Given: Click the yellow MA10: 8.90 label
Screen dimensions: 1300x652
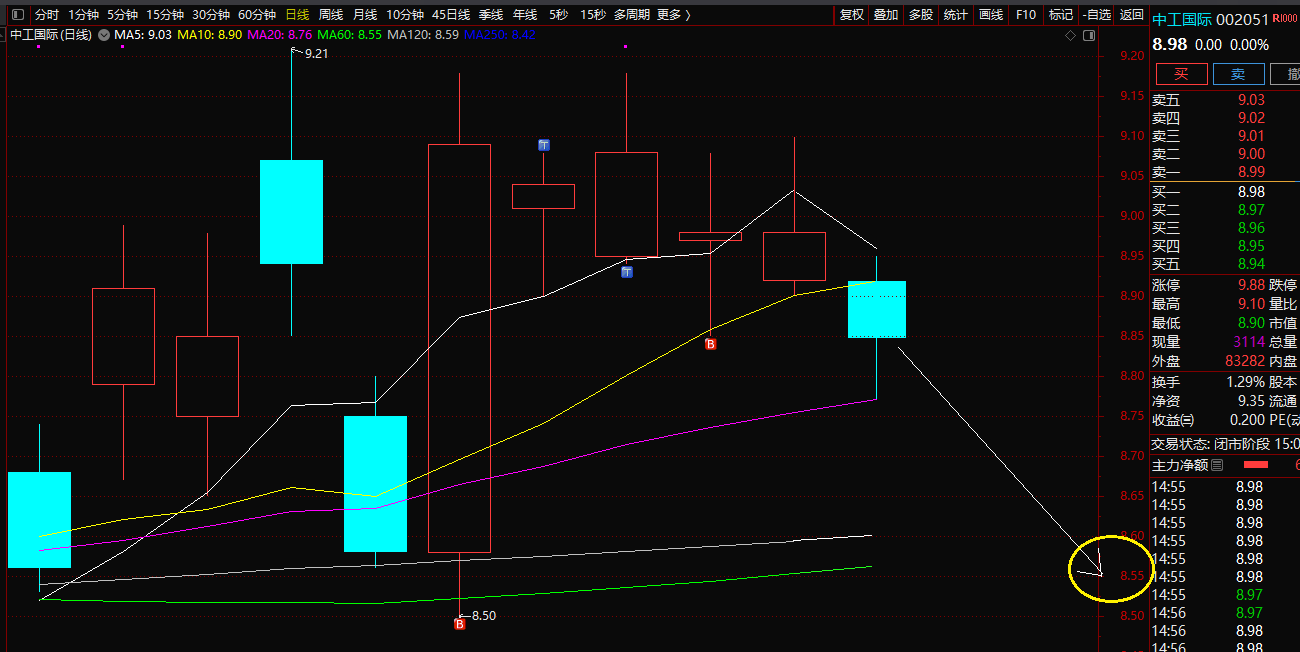Looking at the screenshot, I should (210, 34).
